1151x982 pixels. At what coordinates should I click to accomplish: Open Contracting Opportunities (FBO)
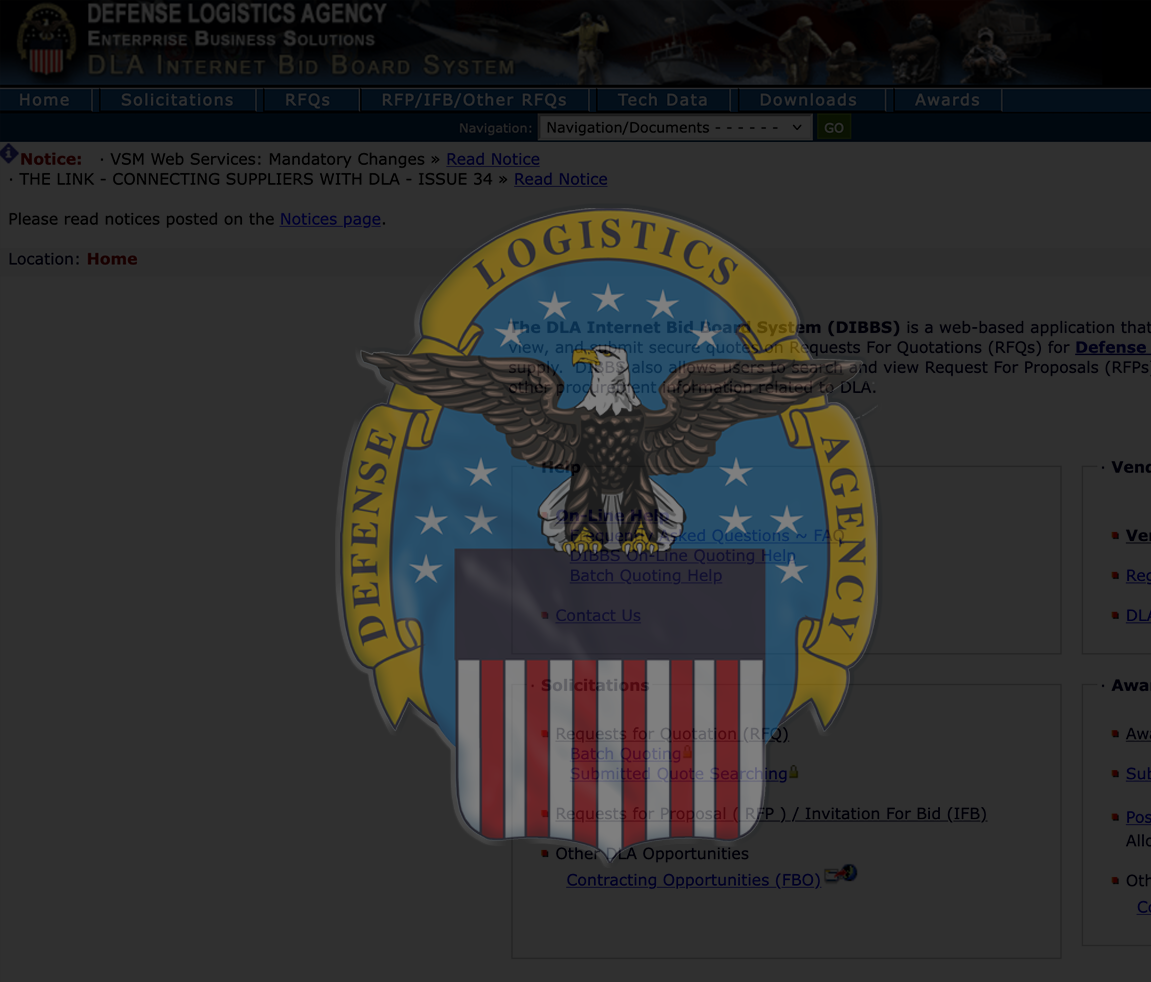click(x=693, y=879)
